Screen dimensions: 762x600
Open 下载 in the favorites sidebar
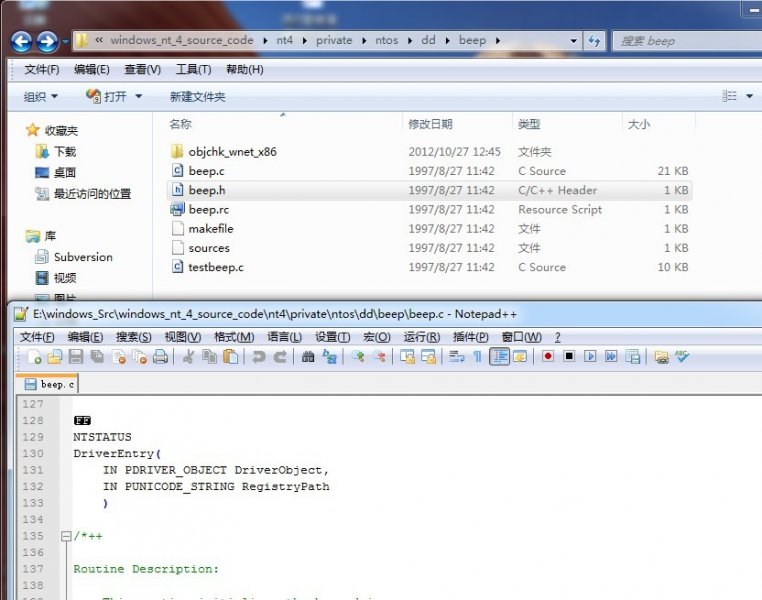(56, 152)
